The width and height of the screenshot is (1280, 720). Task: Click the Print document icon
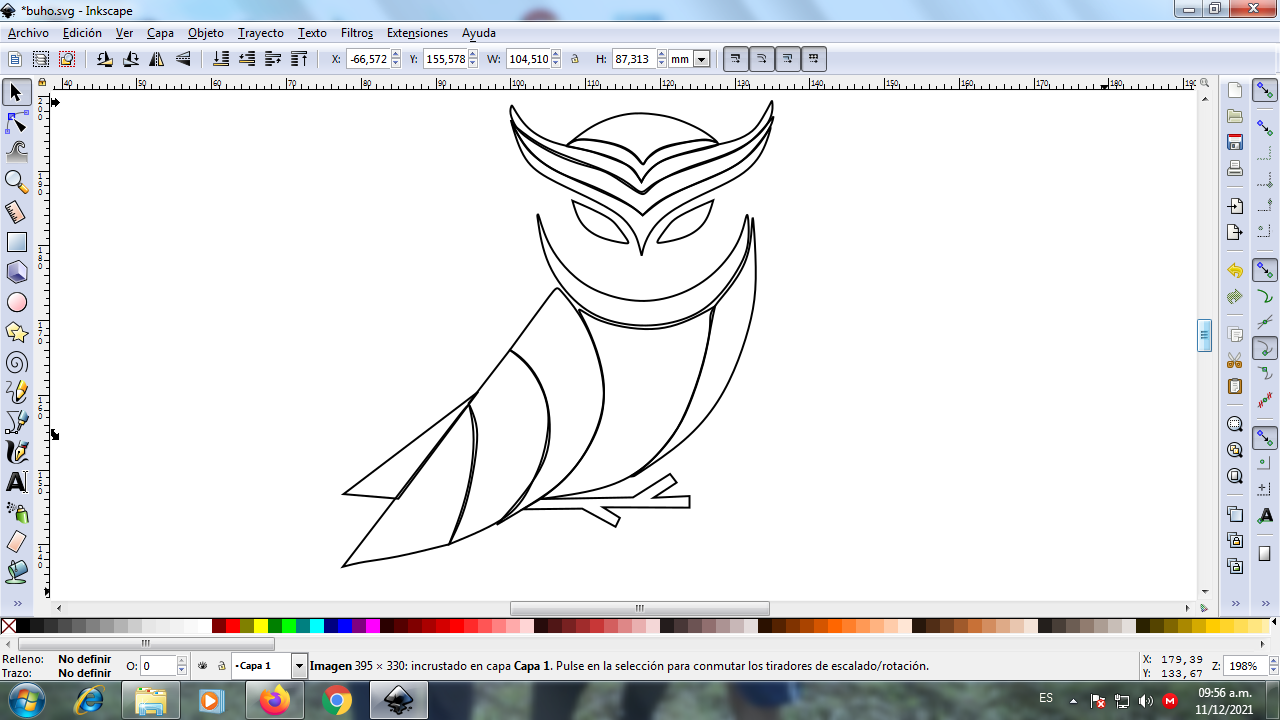click(x=1235, y=168)
